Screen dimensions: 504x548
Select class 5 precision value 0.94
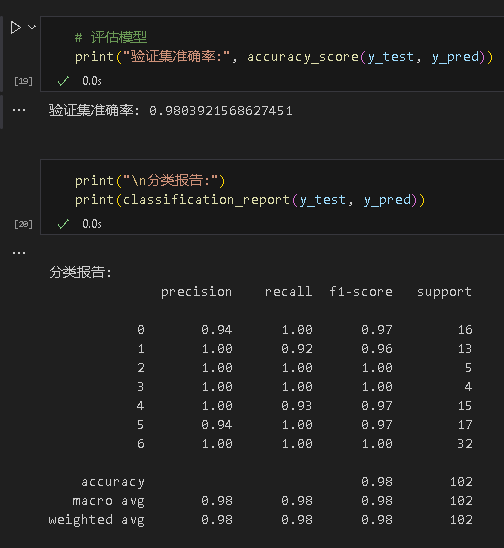pyautogui.click(x=217, y=425)
